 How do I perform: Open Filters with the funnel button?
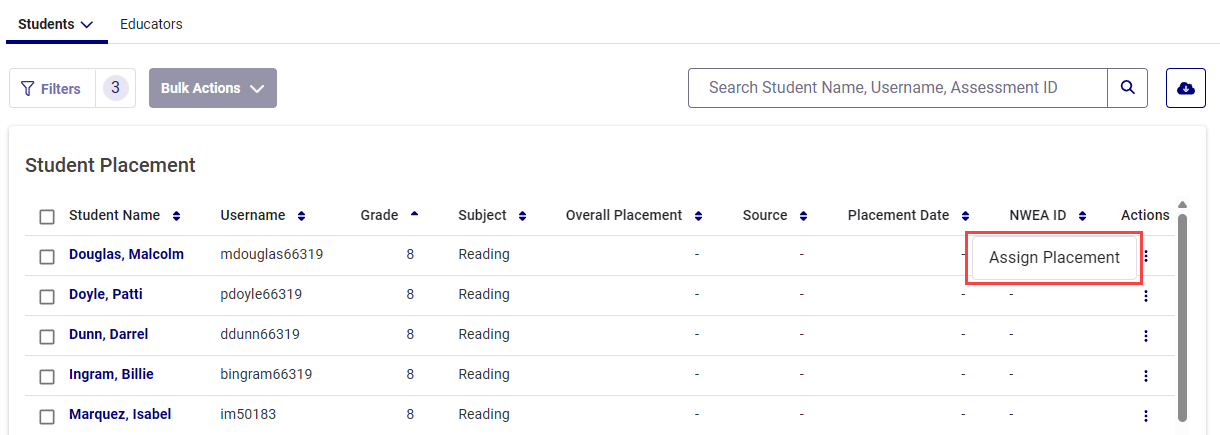point(52,88)
